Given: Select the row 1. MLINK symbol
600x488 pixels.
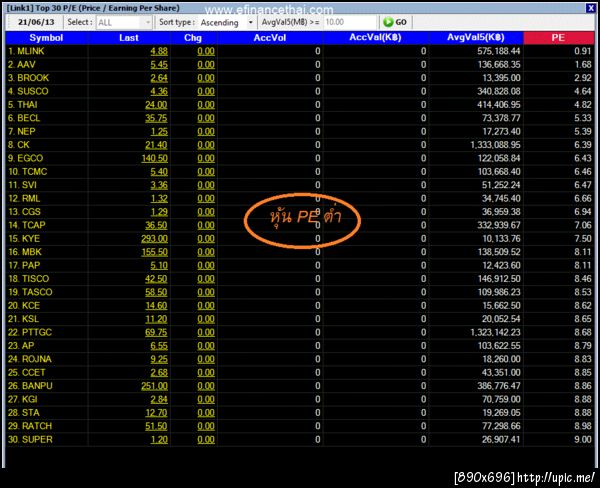Looking at the screenshot, I should (26, 51).
